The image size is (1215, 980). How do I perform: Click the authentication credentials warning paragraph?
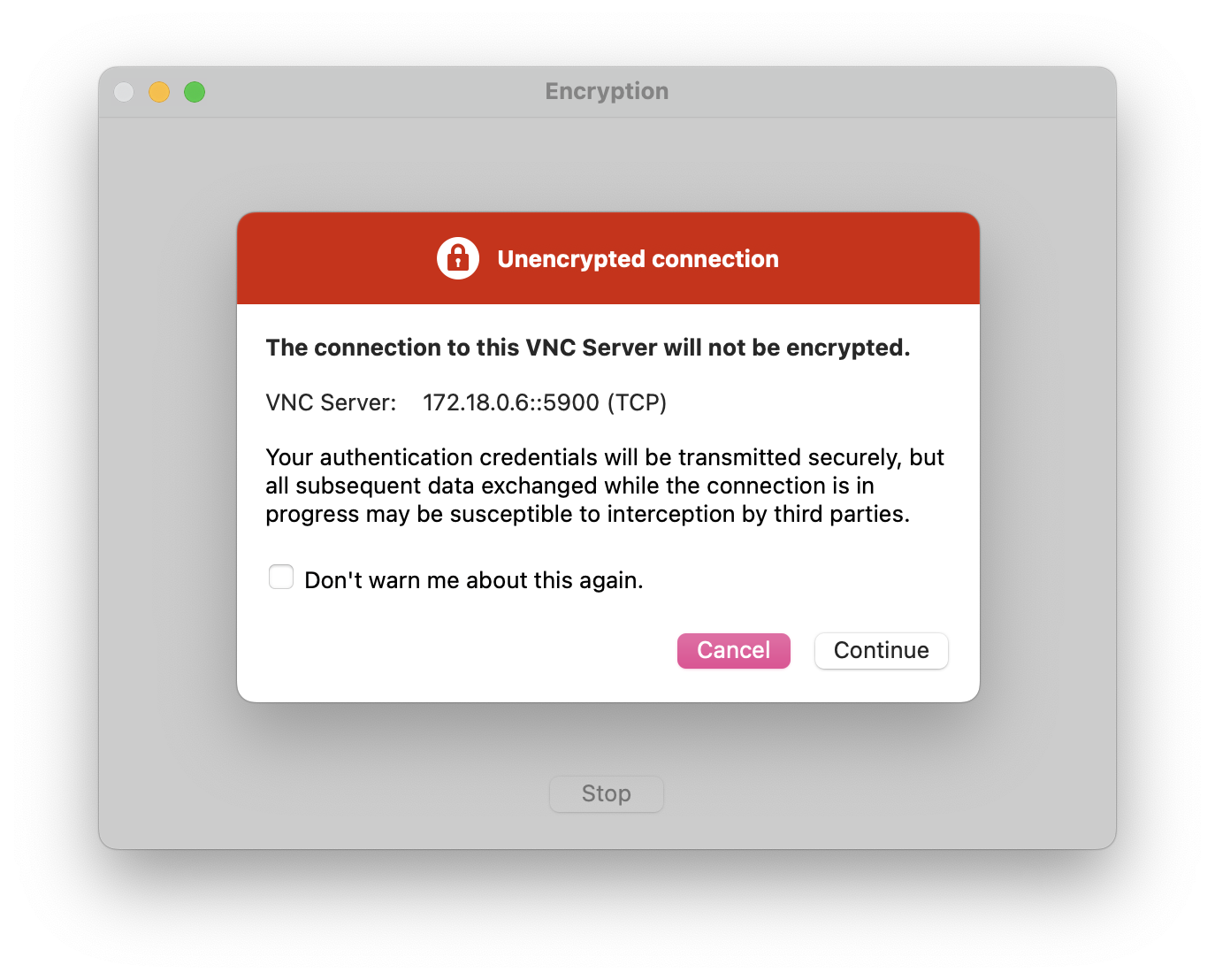[605, 485]
